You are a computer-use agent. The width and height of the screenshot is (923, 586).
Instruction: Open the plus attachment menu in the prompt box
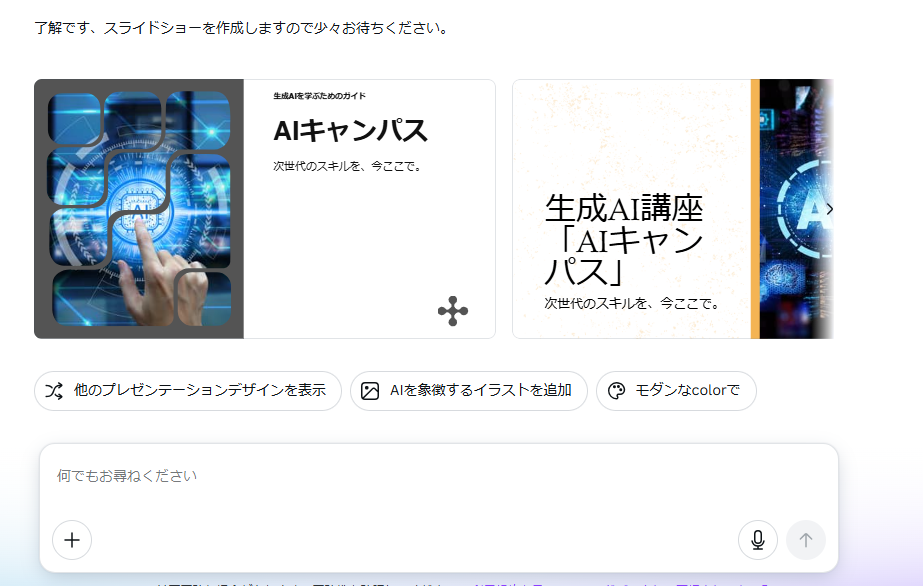(x=72, y=540)
